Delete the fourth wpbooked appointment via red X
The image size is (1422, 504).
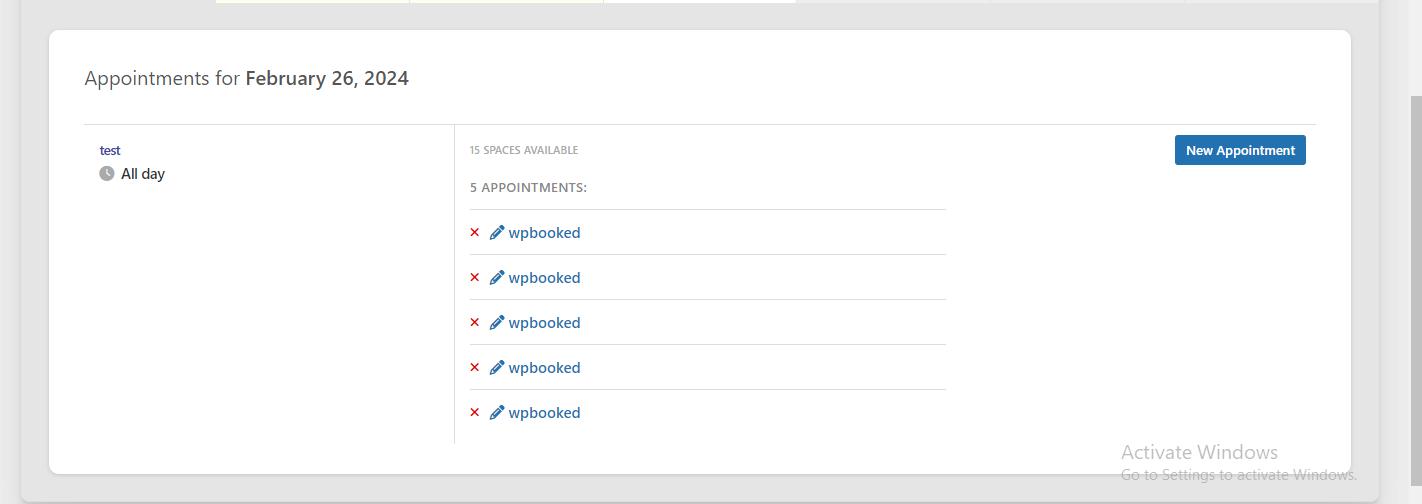[475, 368]
